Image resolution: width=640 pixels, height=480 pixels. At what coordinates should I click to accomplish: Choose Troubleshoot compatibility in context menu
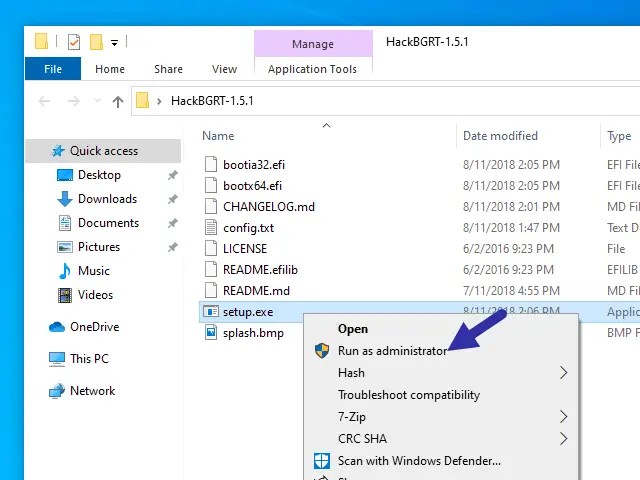[409, 395]
